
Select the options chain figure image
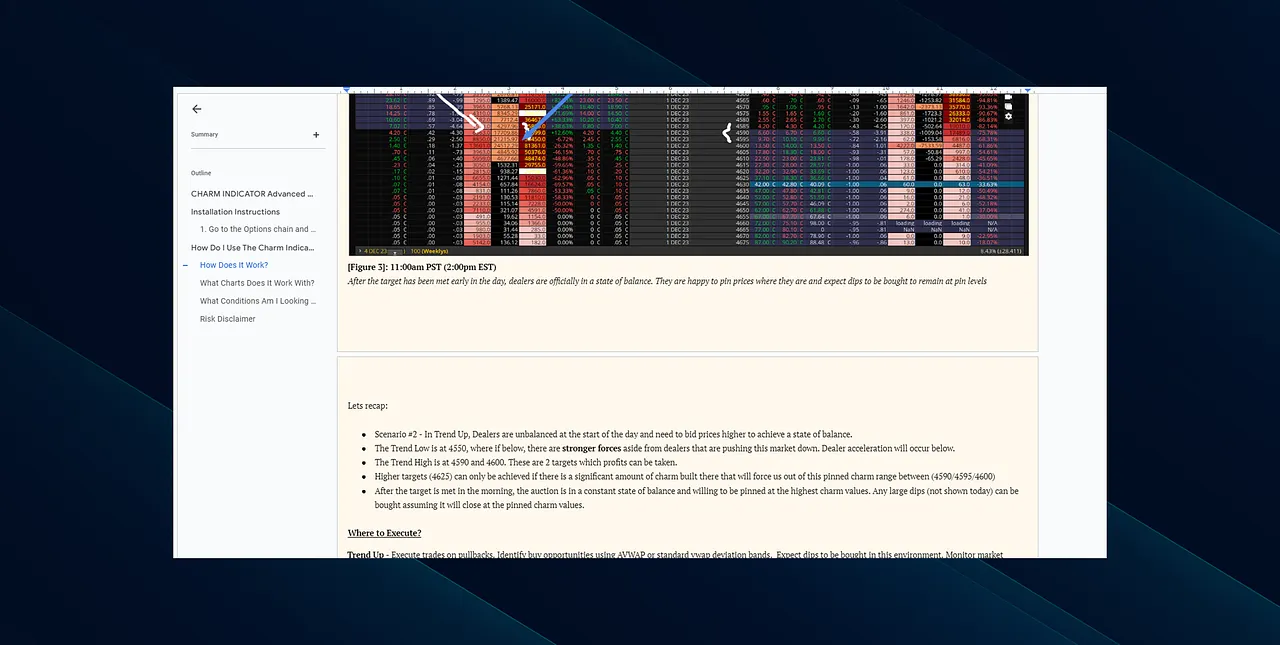coord(688,176)
